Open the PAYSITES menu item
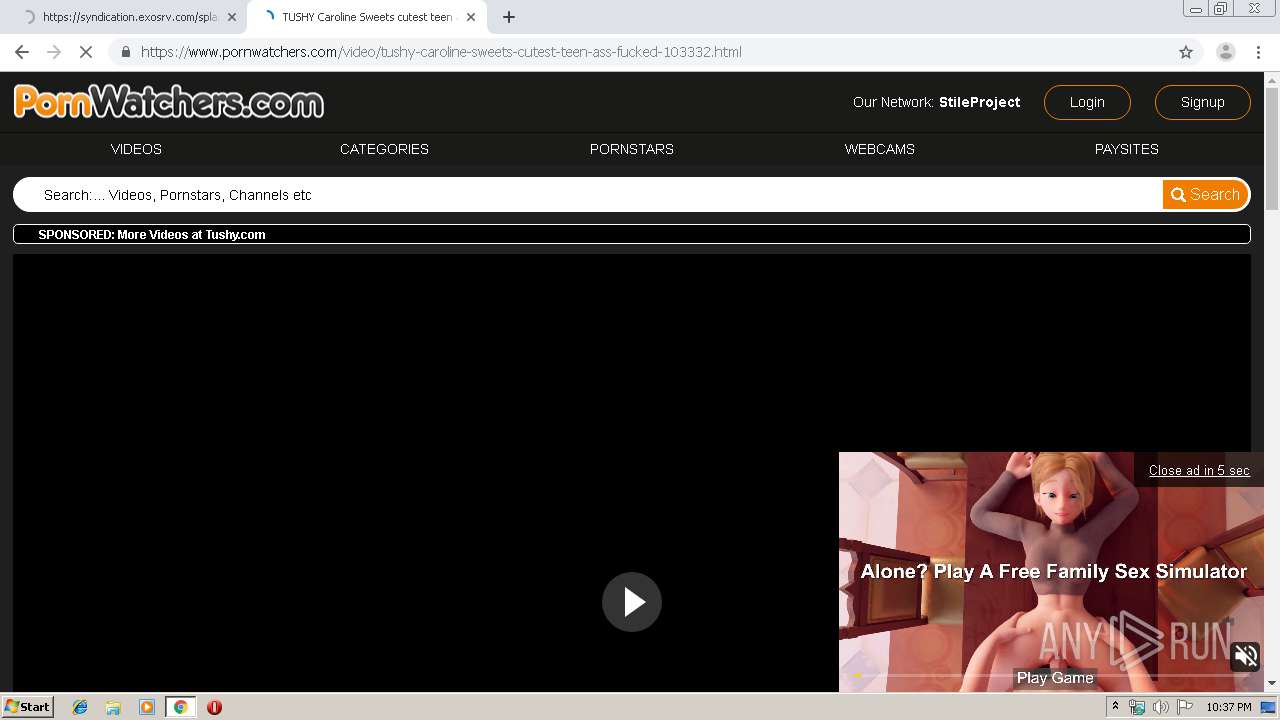This screenshot has height=720, width=1280. click(1127, 149)
